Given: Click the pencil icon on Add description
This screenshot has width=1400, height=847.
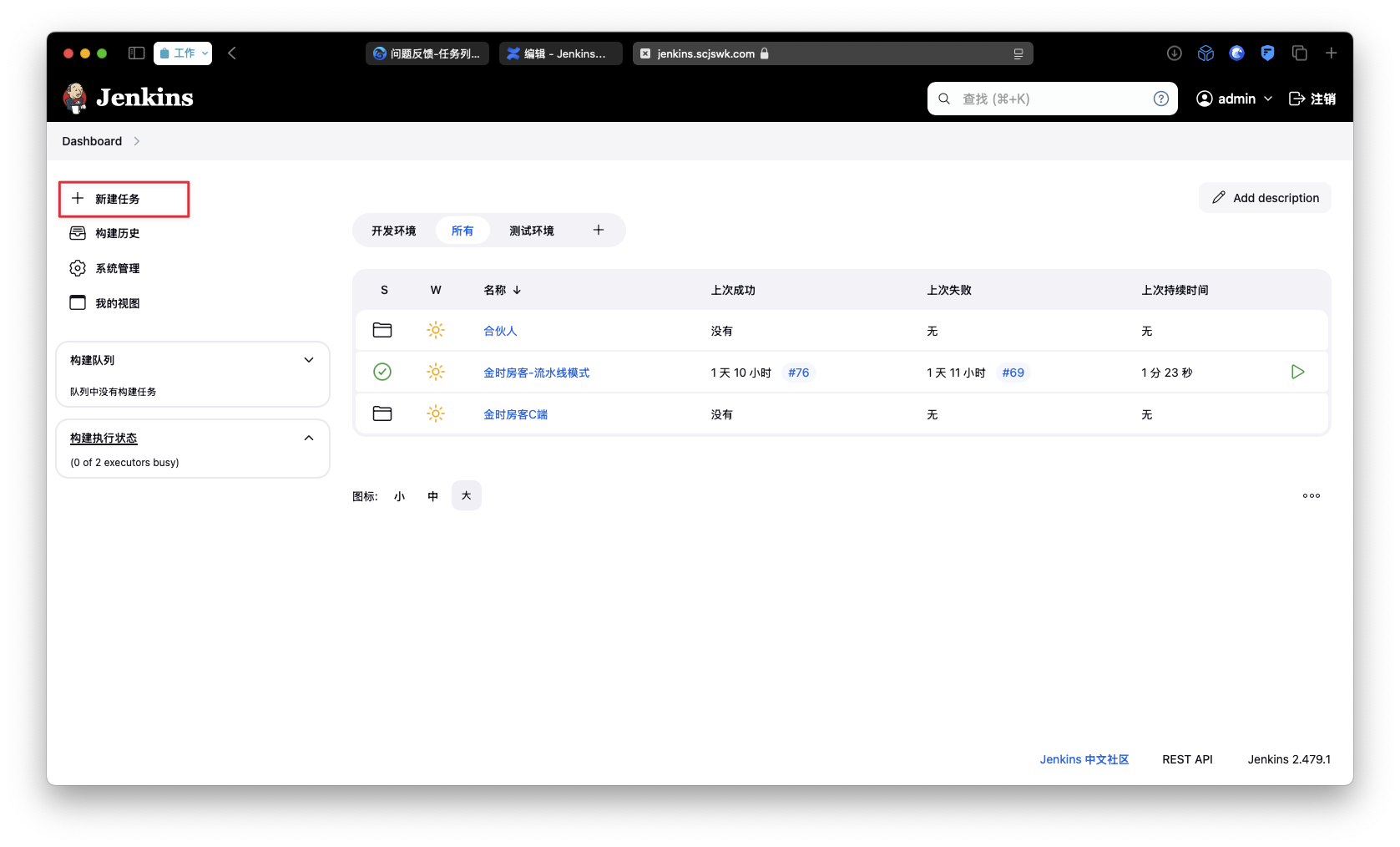Looking at the screenshot, I should coord(1219,197).
